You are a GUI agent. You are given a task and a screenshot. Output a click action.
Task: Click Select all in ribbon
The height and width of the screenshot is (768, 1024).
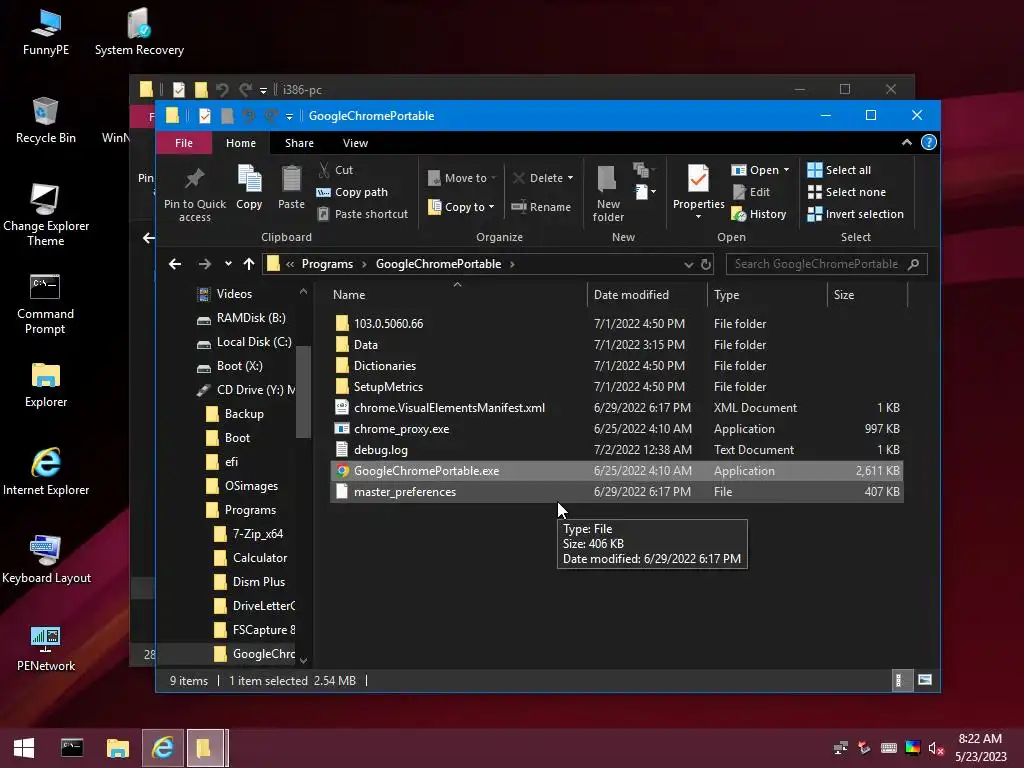(839, 170)
